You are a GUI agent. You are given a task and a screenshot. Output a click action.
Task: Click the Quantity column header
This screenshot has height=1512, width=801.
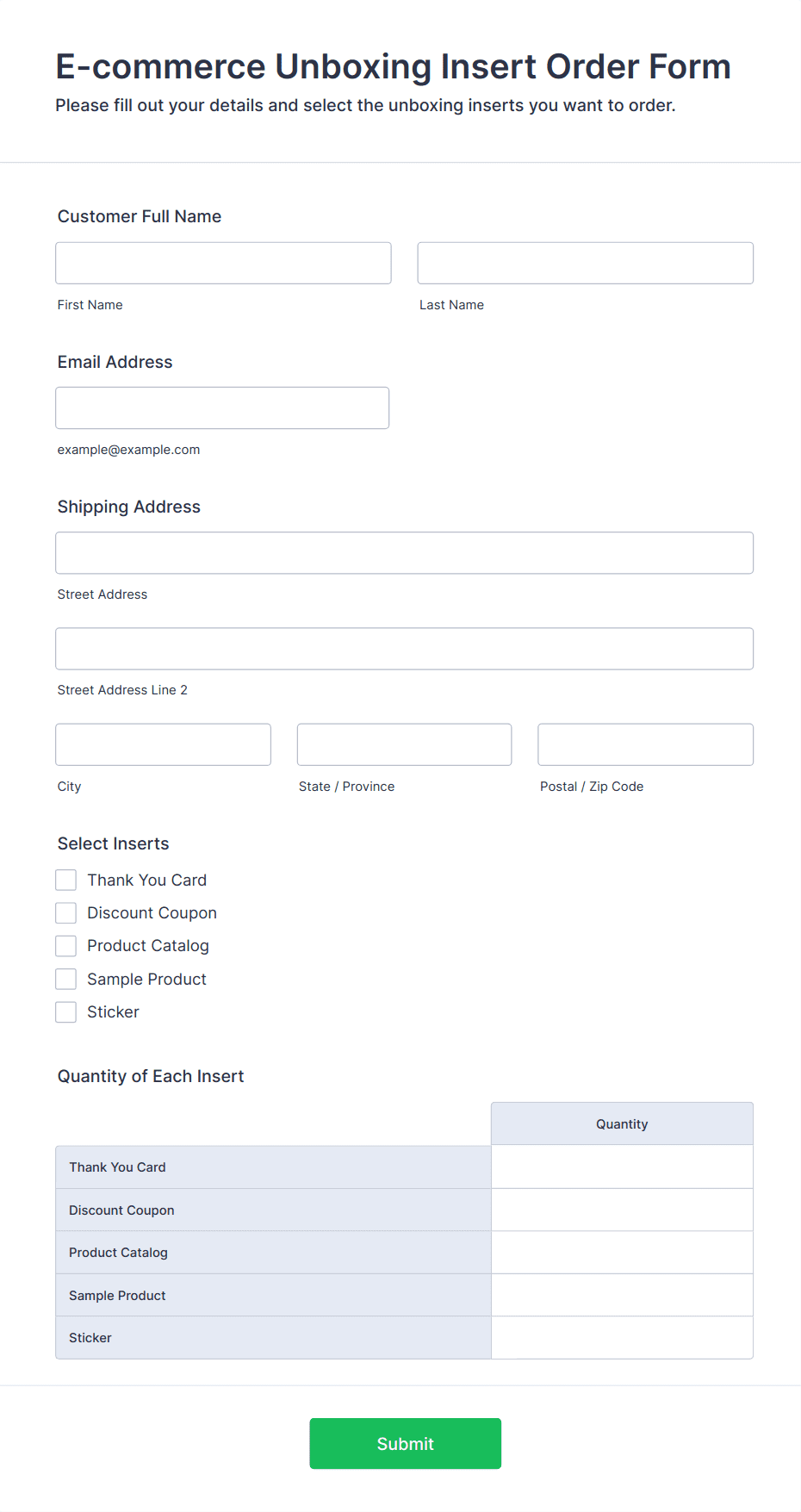pos(622,1123)
